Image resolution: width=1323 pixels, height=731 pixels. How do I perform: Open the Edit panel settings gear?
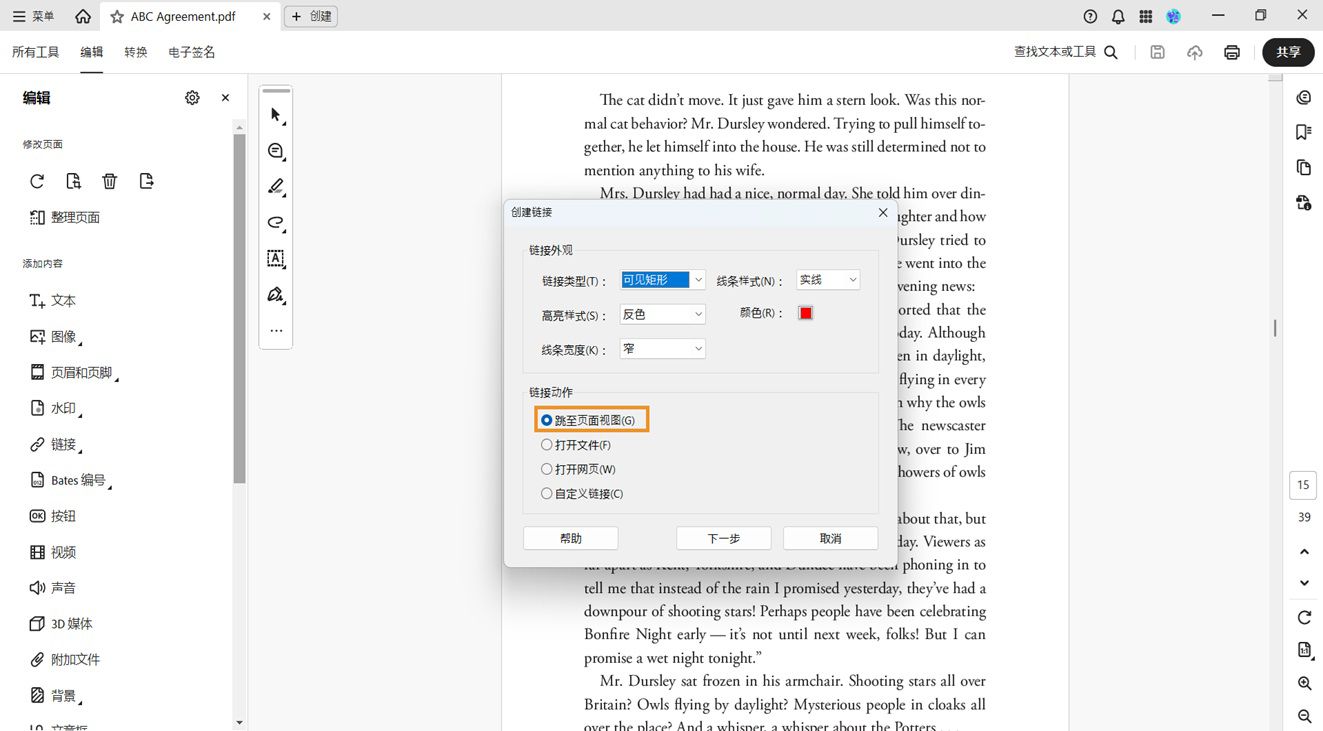(x=192, y=97)
